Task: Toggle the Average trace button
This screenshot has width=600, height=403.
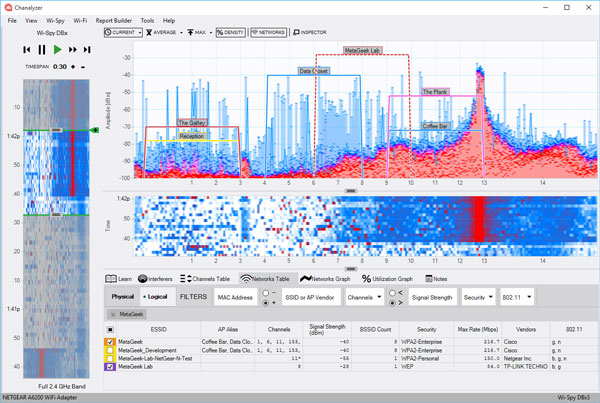Action: 161,33
